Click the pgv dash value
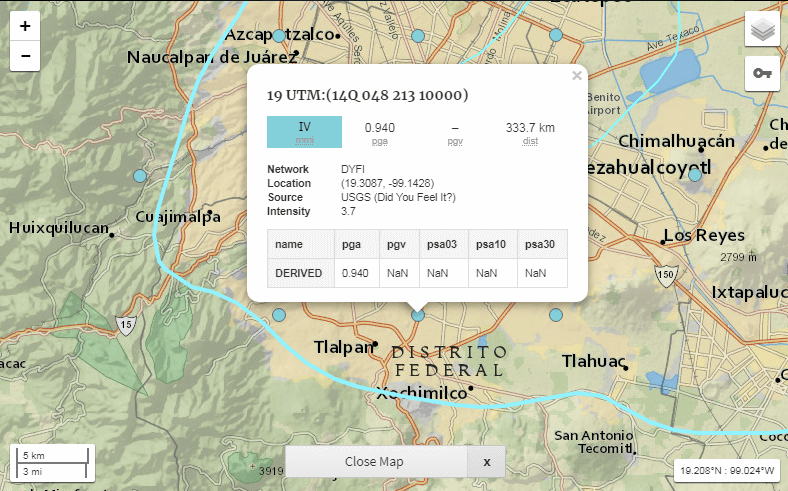Screen dimensions: 788x491 pyautogui.click(x=455, y=128)
